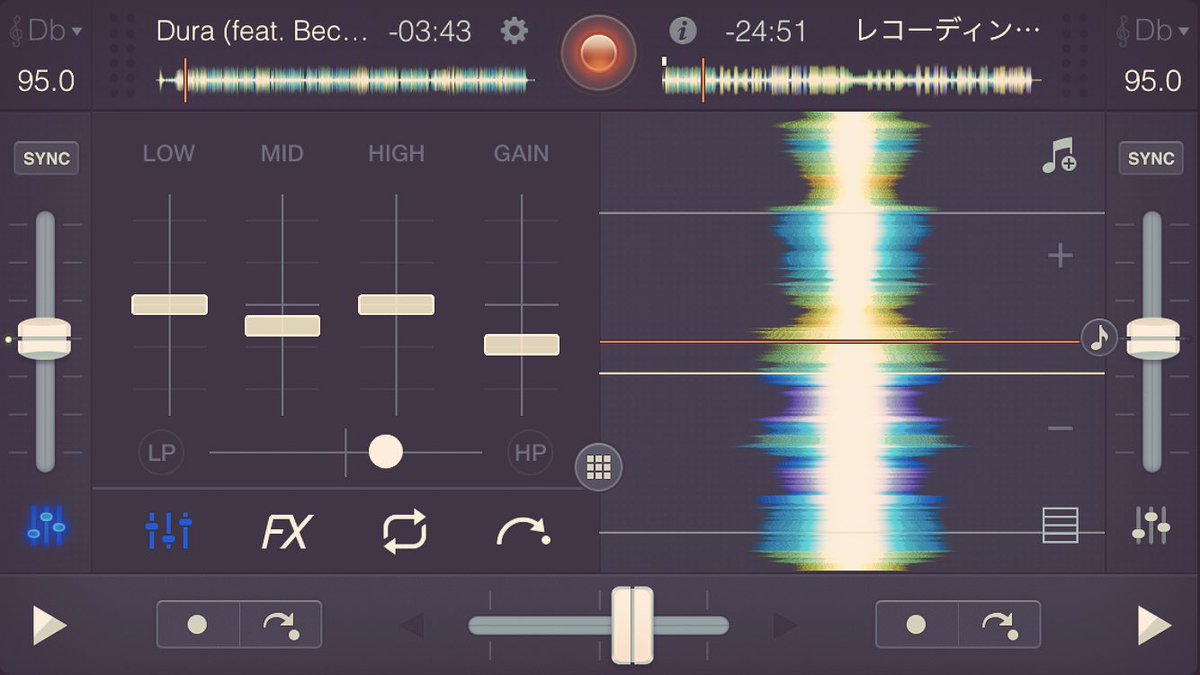Jump to right deck cue point
This screenshot has height=675, width=1200.
point(1000,624)
